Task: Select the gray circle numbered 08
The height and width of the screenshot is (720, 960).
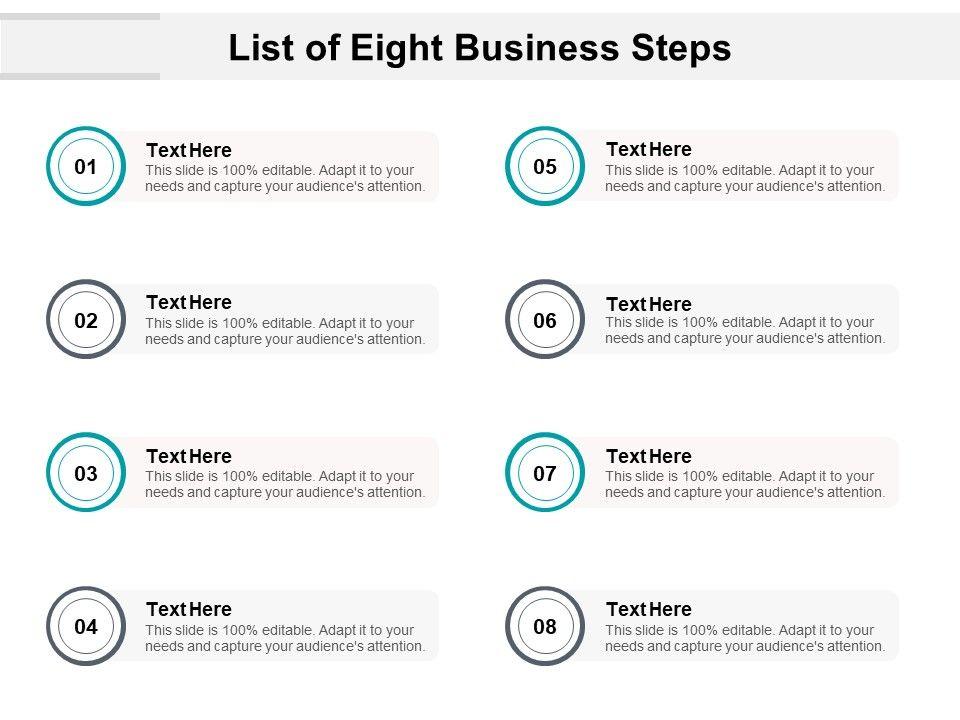Action: (x=545, y=627)
